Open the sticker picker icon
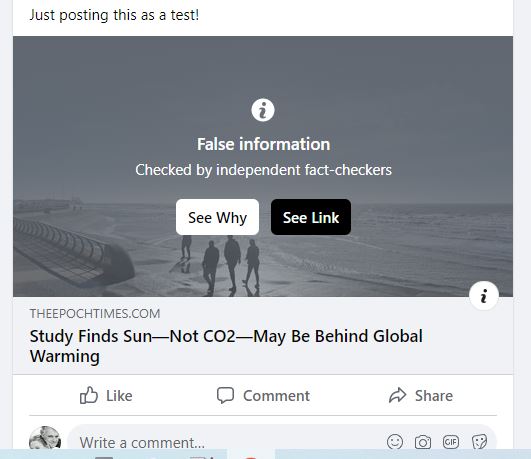The width and height of the screenshot is (531, 459). click(x=479, y=442)
